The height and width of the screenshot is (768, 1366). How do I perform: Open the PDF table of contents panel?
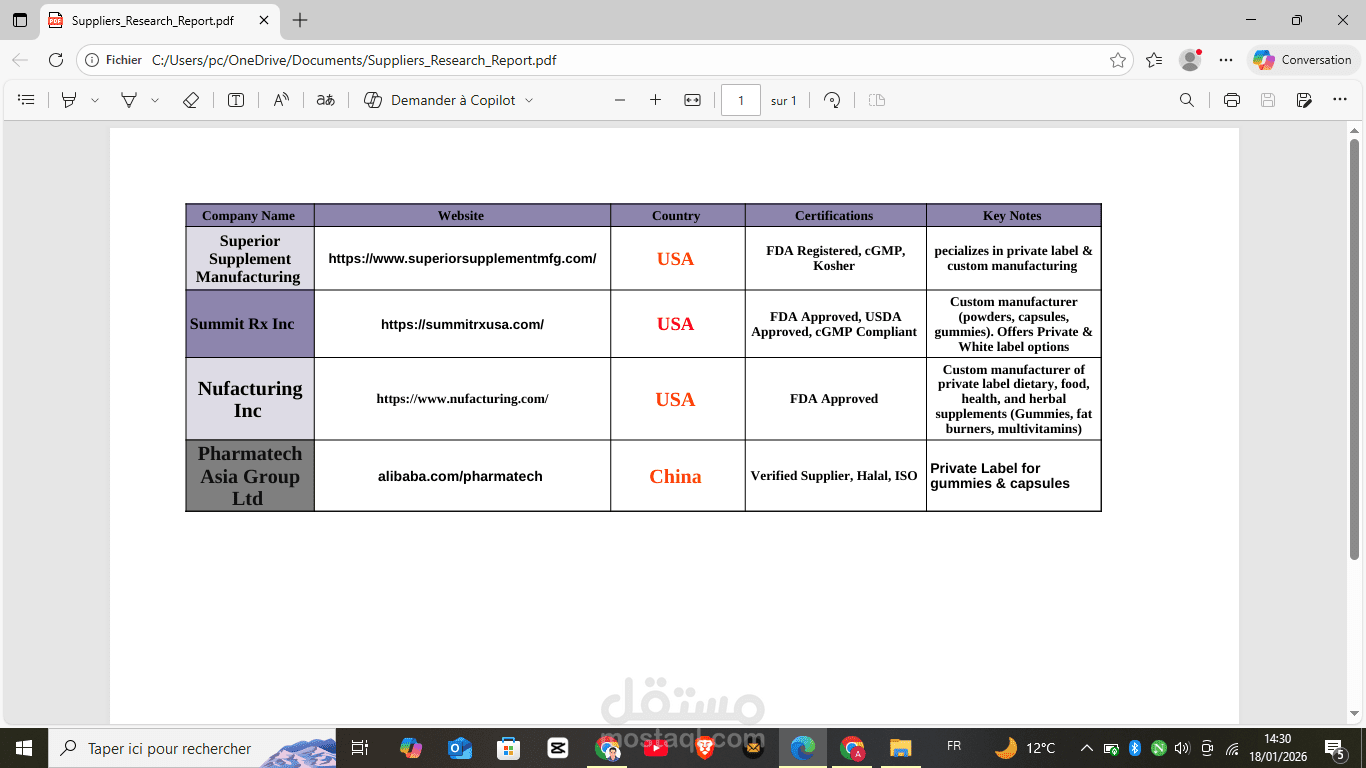tap(26, 100)
